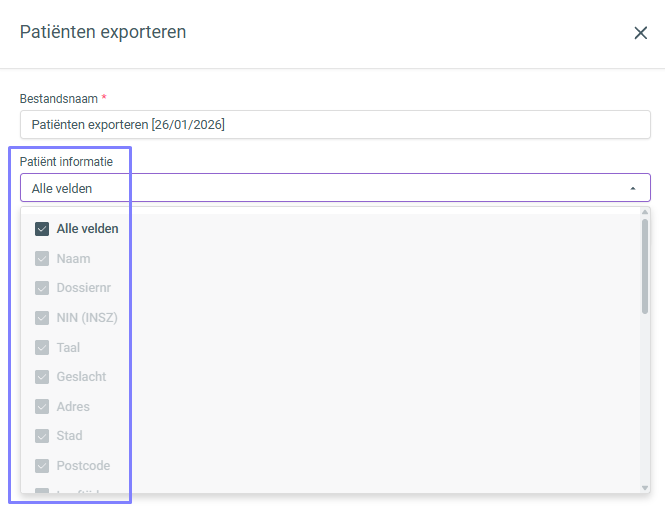Image resolution: width=665 pixels, height=526 pixels.
Task: Toggle the Dossiernr checkbox
Action: (42, 288)
